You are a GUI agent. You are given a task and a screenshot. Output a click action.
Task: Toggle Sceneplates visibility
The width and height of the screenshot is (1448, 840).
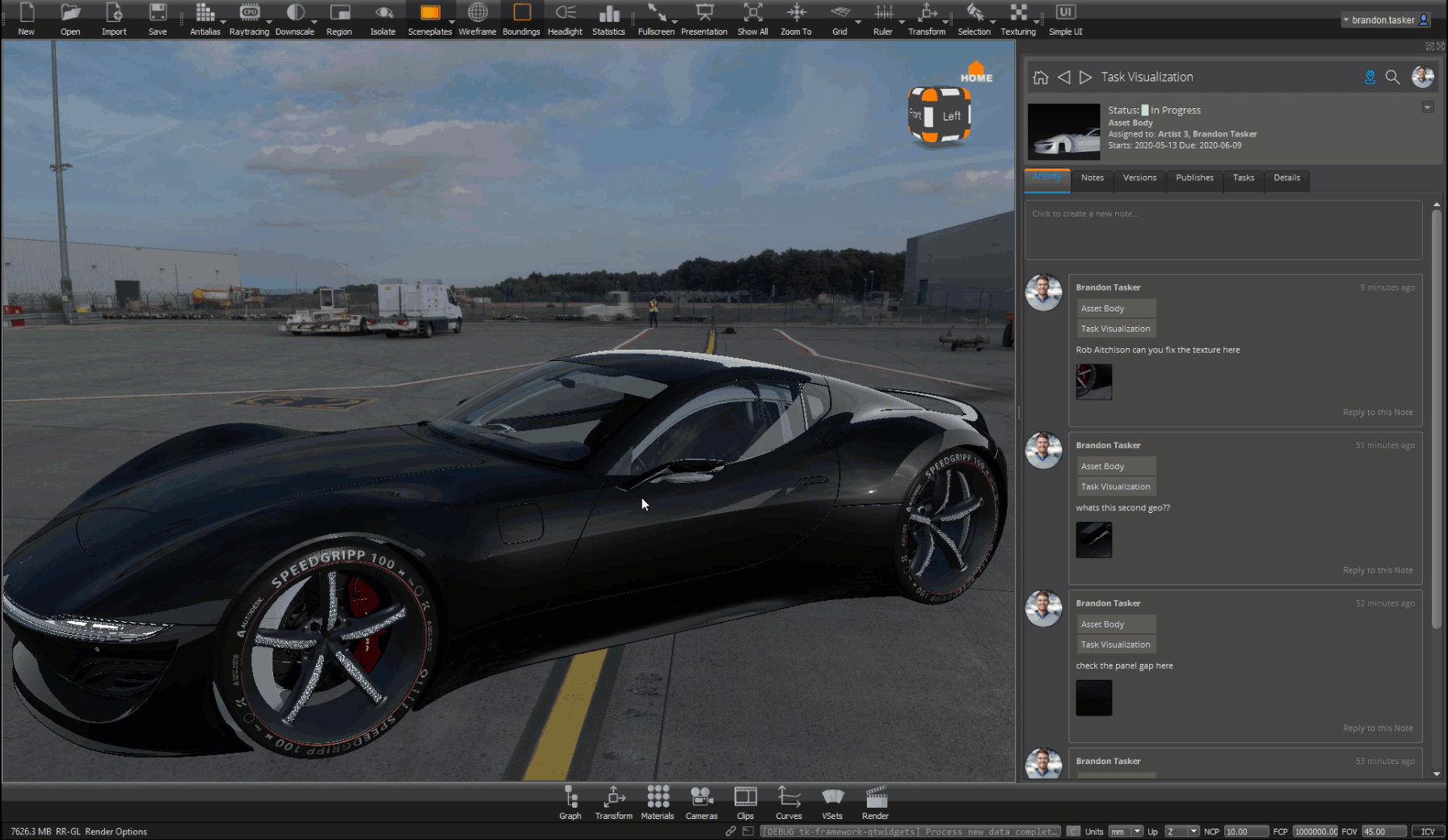[x=429, y=16]
